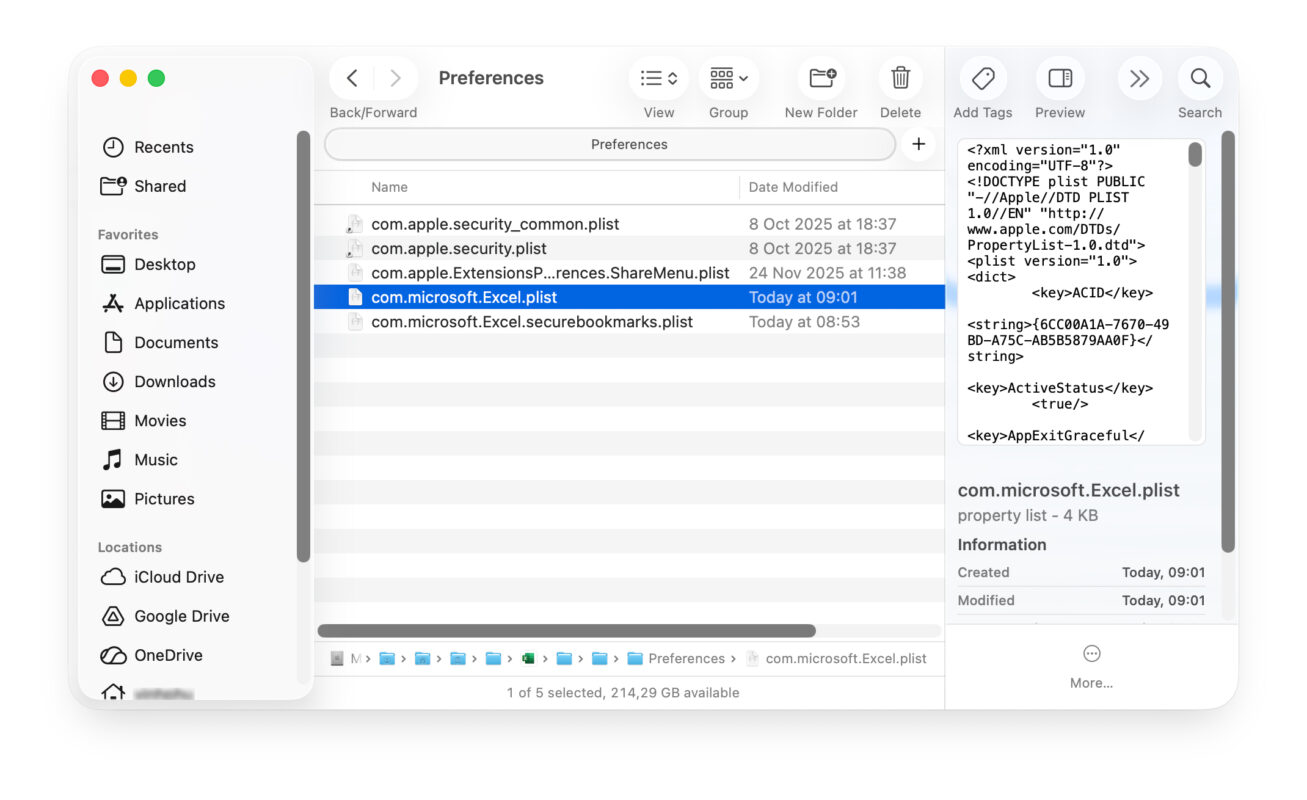The image size is (1307, 800).
Task: Click the Locations section heading
Action: pyautogui.click(x=130, y=547)
